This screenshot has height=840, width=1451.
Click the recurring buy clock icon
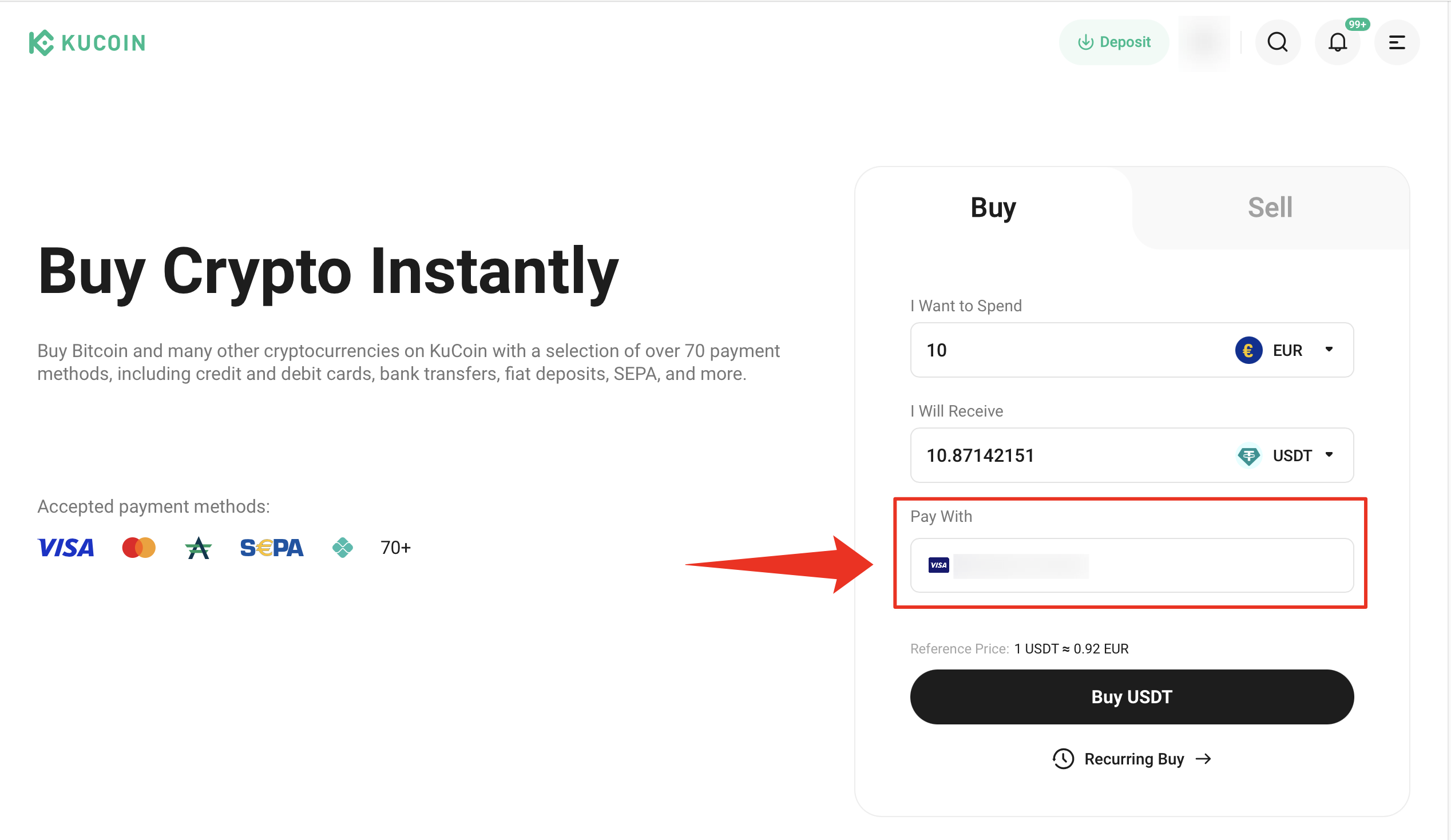1063,759
